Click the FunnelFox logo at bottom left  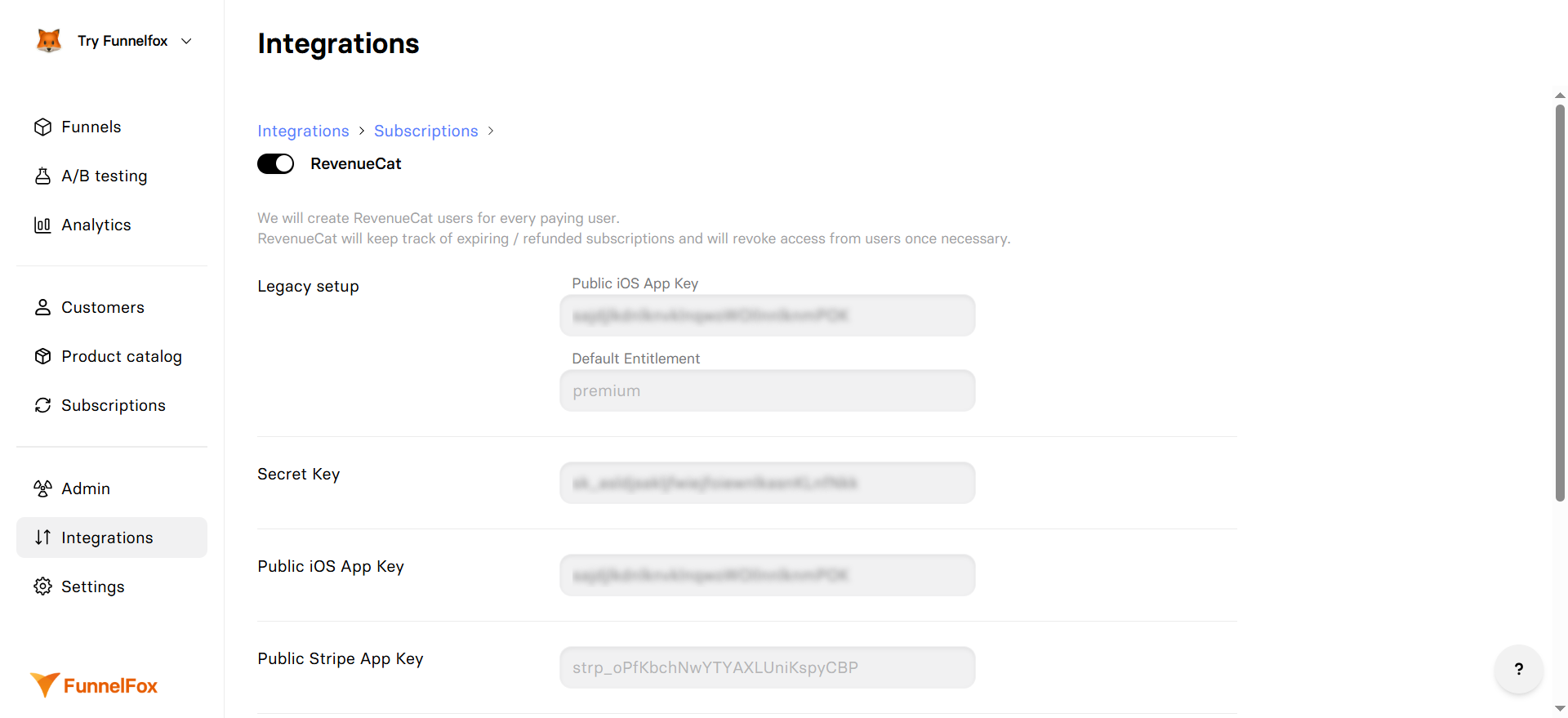pyautogui.click(x=93, y=685)
